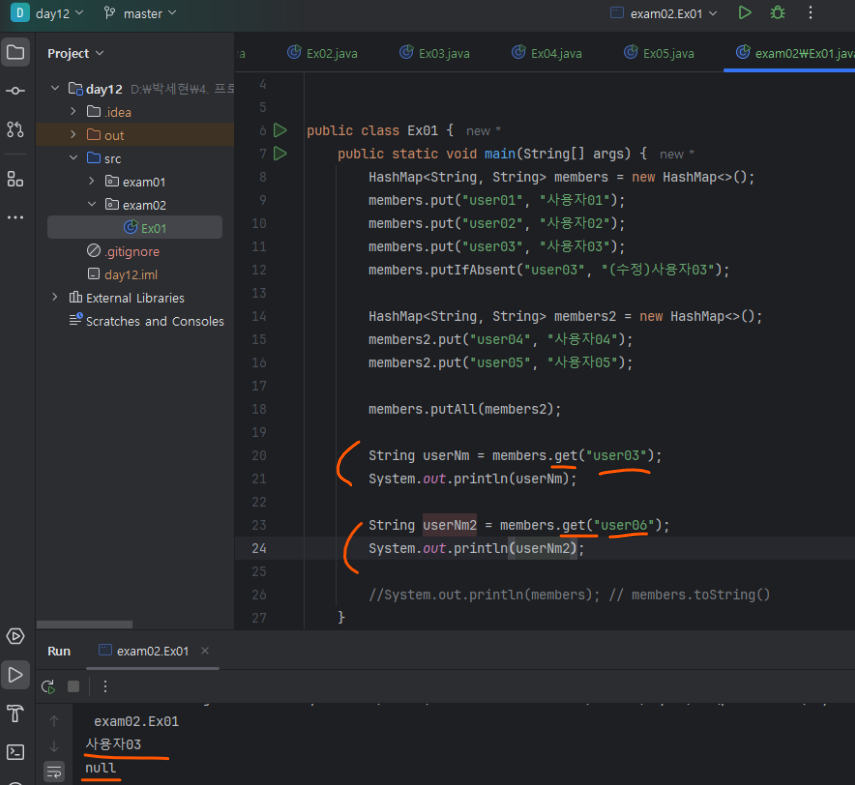Start debugging with the bug icon
The width and height of the screenshot is (855, 785).
pyautogui.click(x=777, y=13)
